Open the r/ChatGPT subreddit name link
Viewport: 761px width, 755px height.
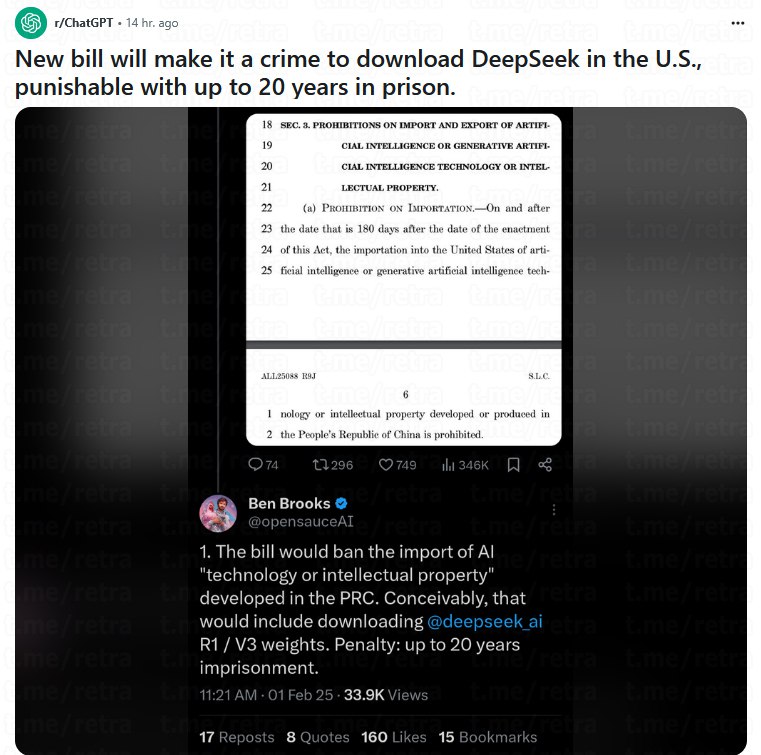83,23
